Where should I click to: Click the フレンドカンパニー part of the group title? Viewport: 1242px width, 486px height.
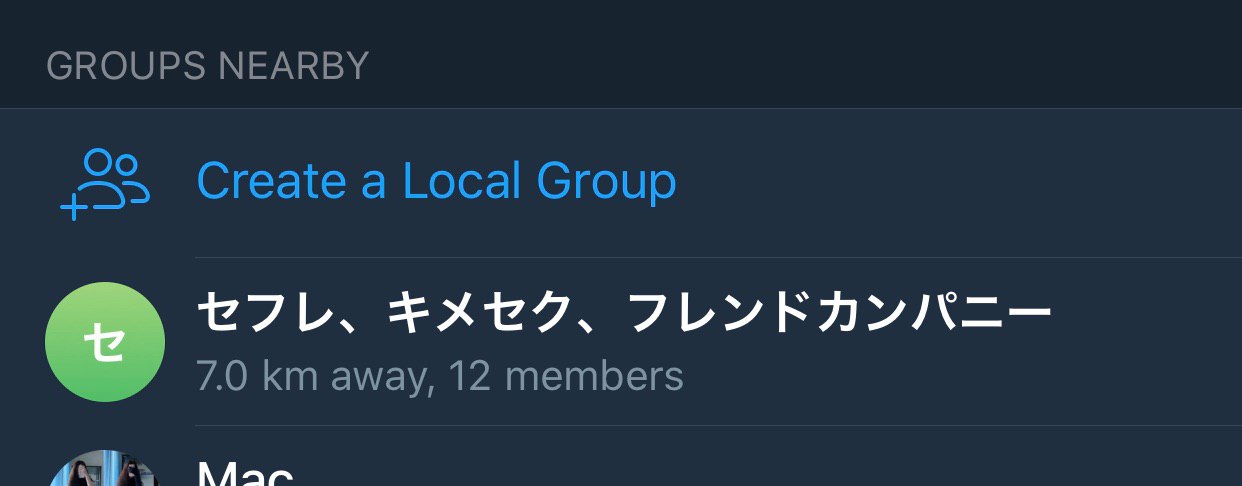pos(838,314)
